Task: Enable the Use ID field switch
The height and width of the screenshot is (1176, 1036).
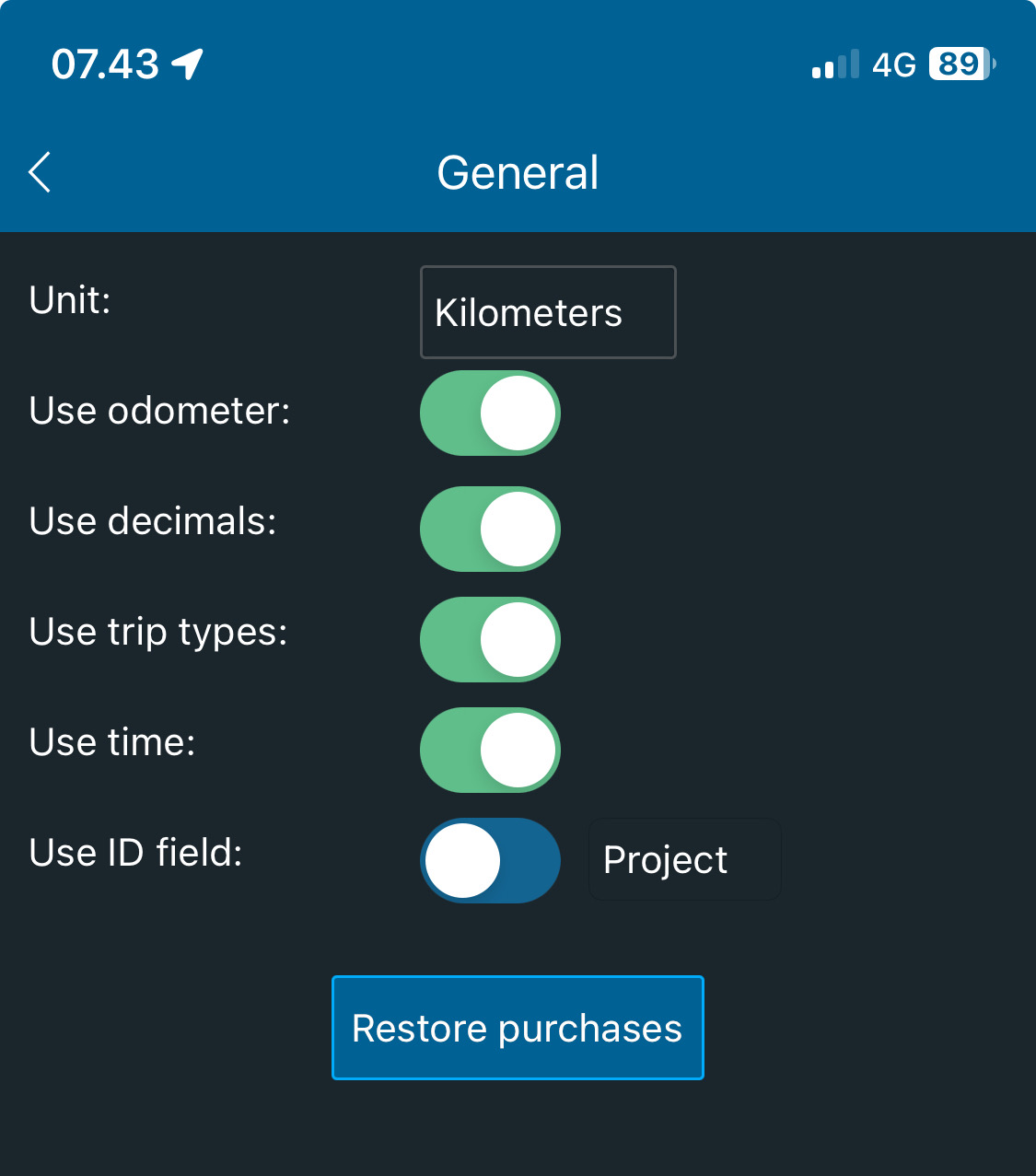Action: (x=490, y=861)
